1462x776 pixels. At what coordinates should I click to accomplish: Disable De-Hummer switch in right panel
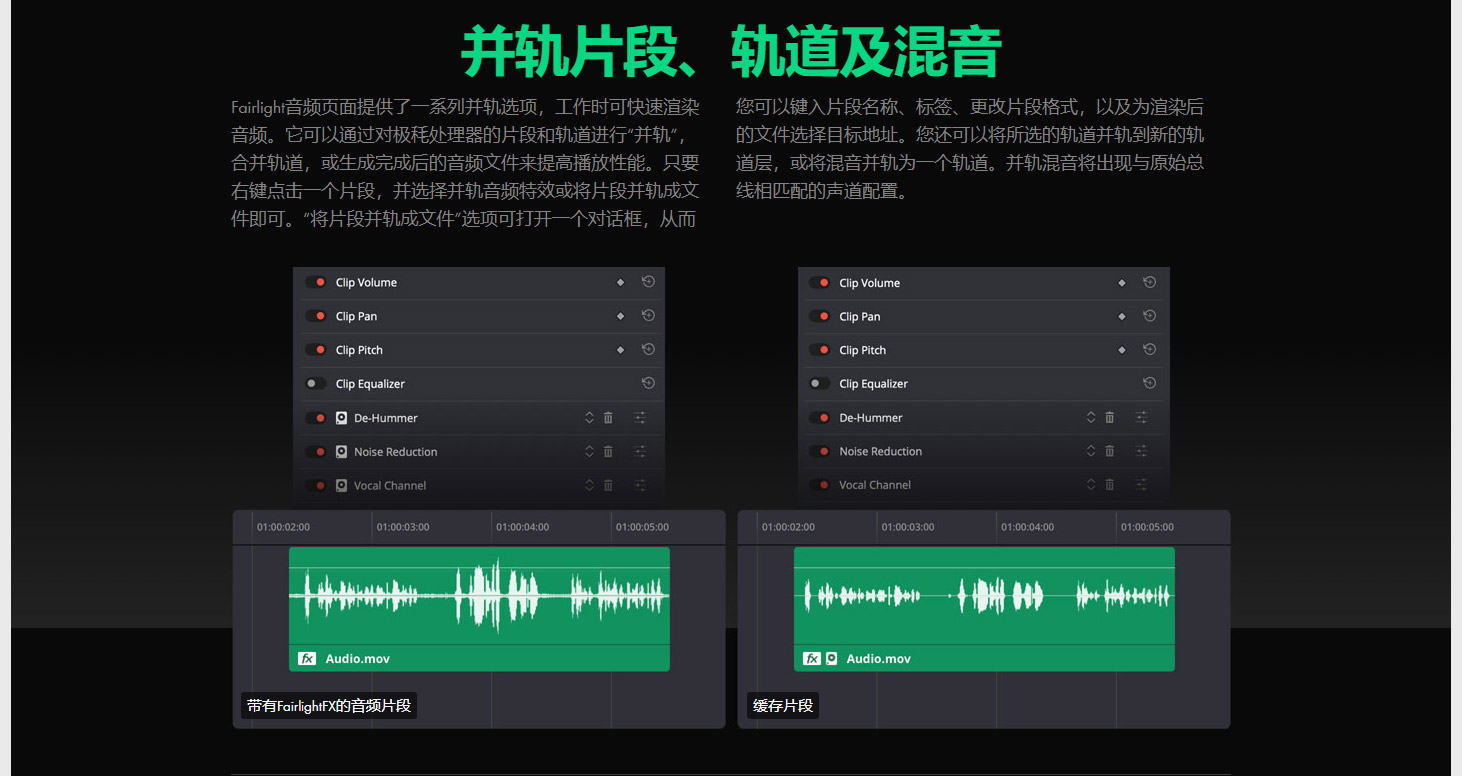(820, 418)
